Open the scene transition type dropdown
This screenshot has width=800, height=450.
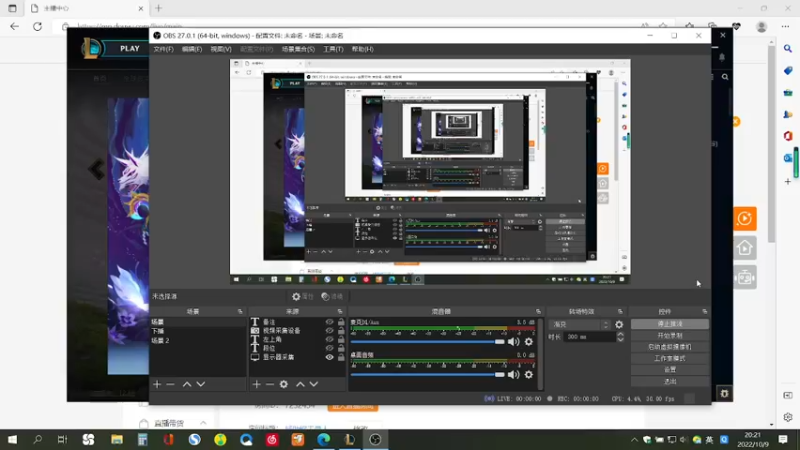pos(580,324)
